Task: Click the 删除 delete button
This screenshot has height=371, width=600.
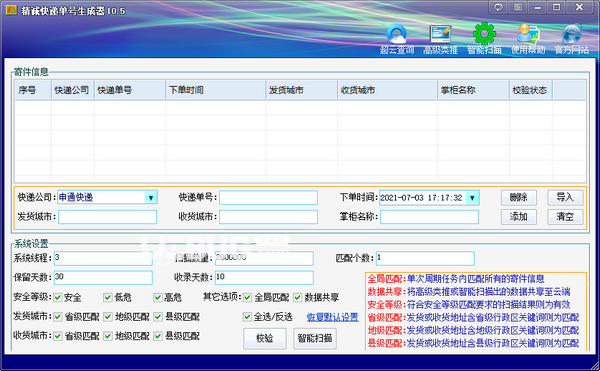Action: point(519,198)
